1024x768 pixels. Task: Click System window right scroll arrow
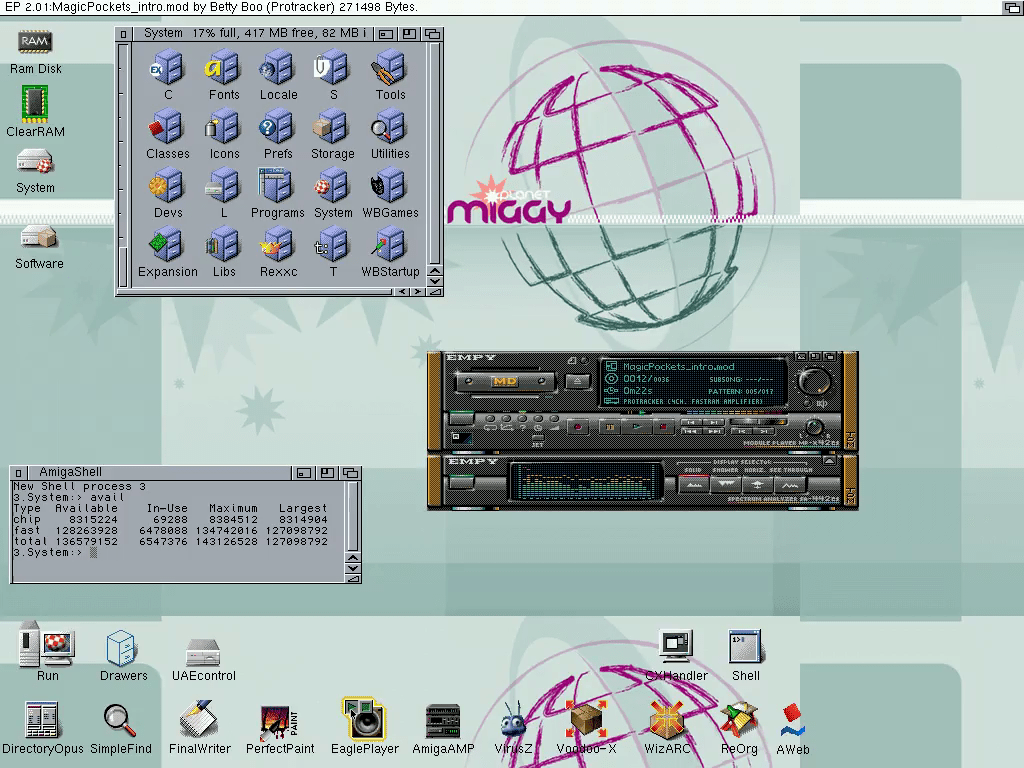click(417, 291)
